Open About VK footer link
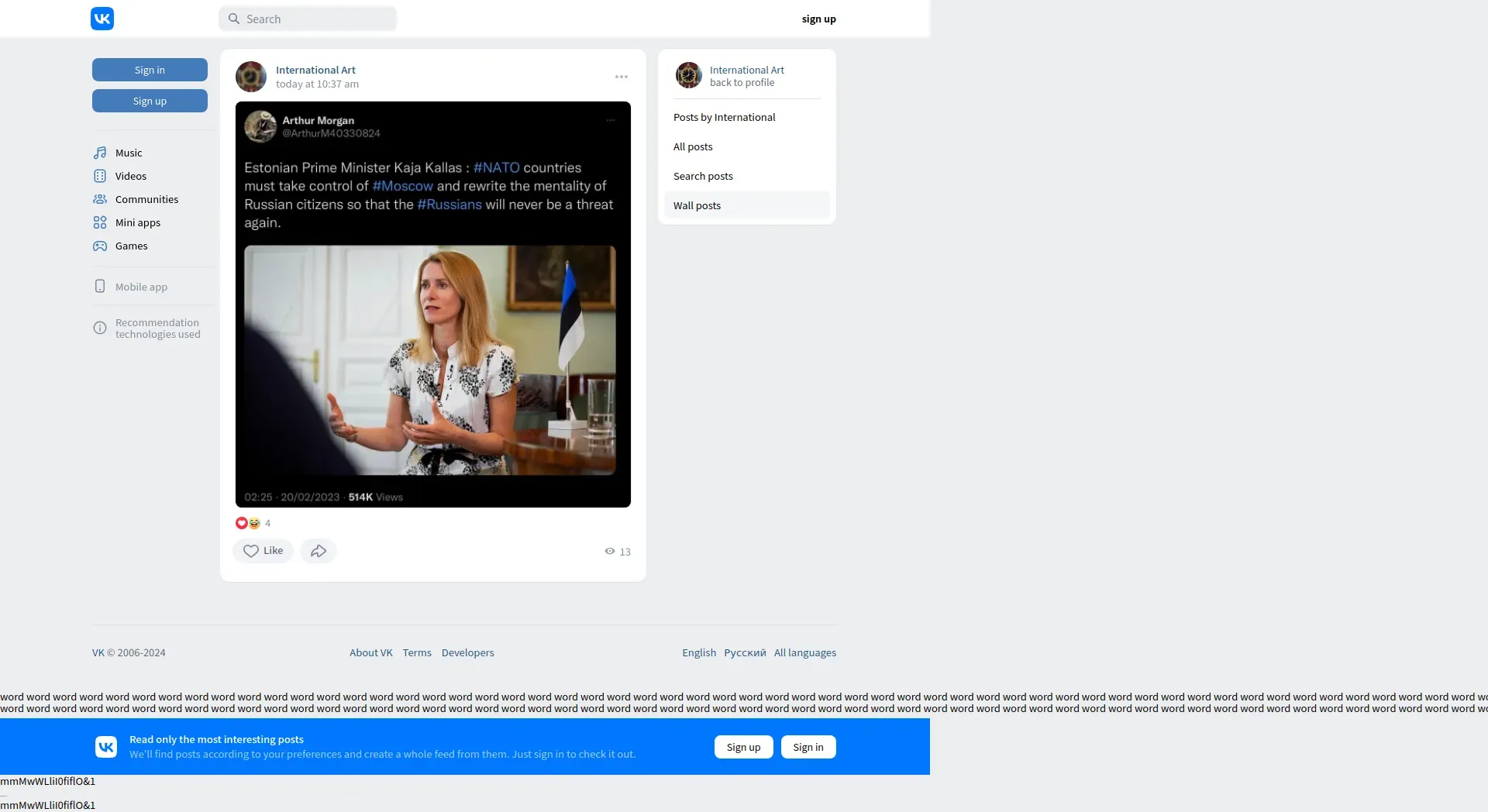Image resolution: width=1488 pixels, height=812 pixels. point(371,652)
